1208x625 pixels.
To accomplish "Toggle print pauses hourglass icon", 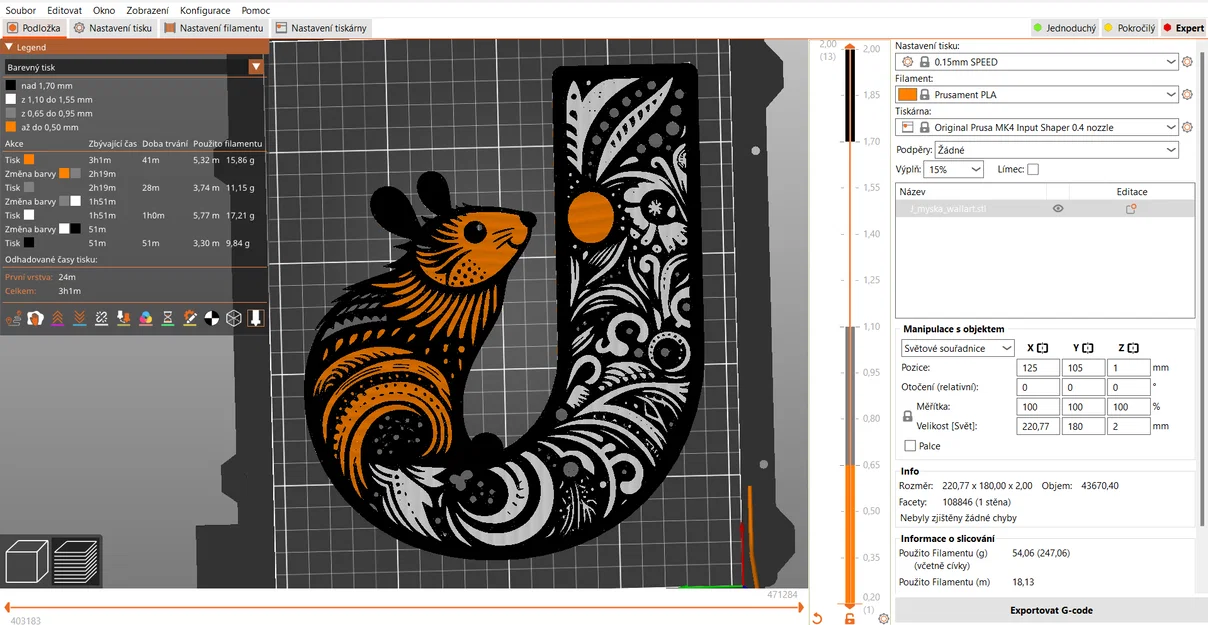I will click(167, 318).
